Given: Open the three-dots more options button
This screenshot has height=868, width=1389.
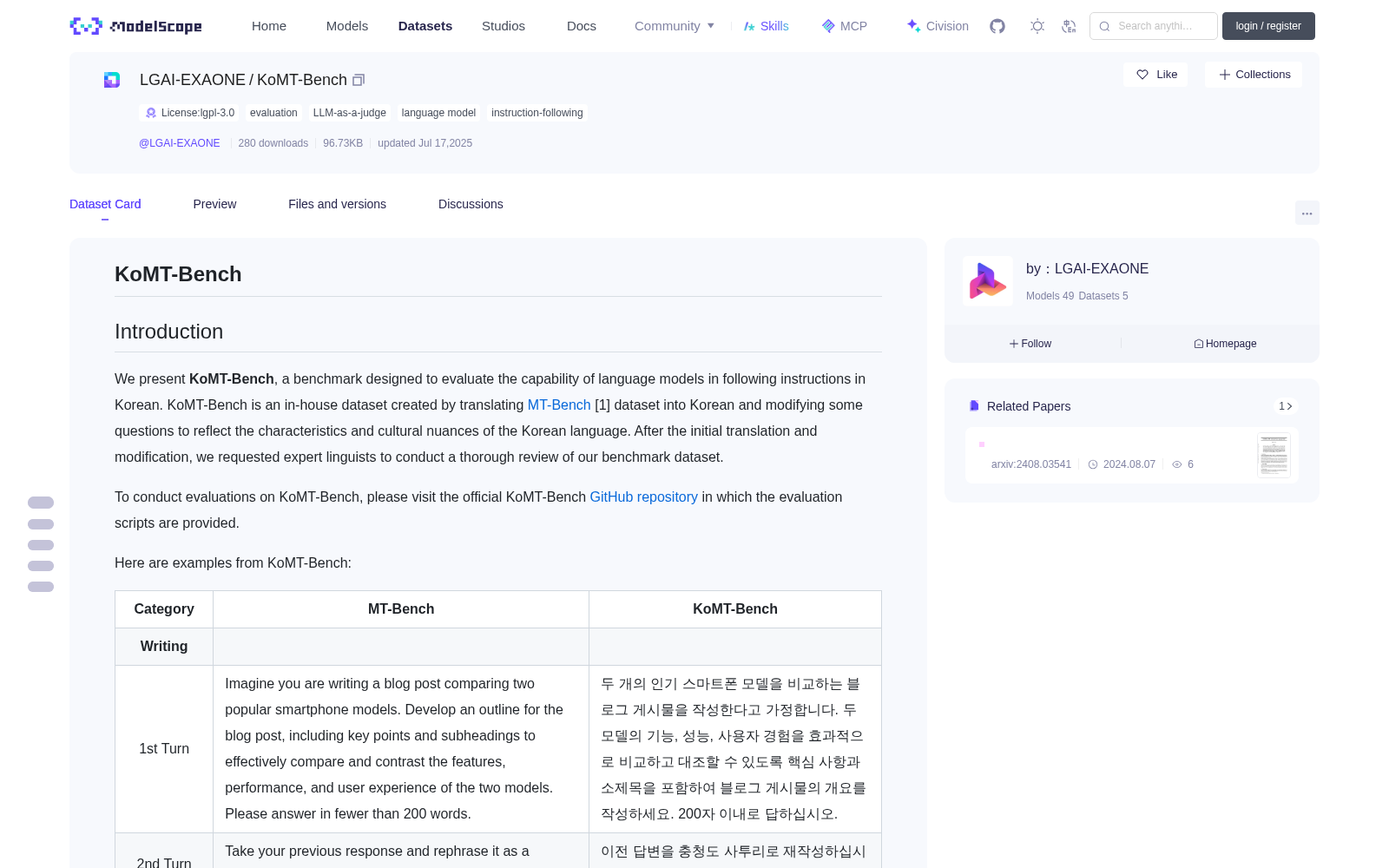Looking at the screenshot, I should coord(1307,214).
